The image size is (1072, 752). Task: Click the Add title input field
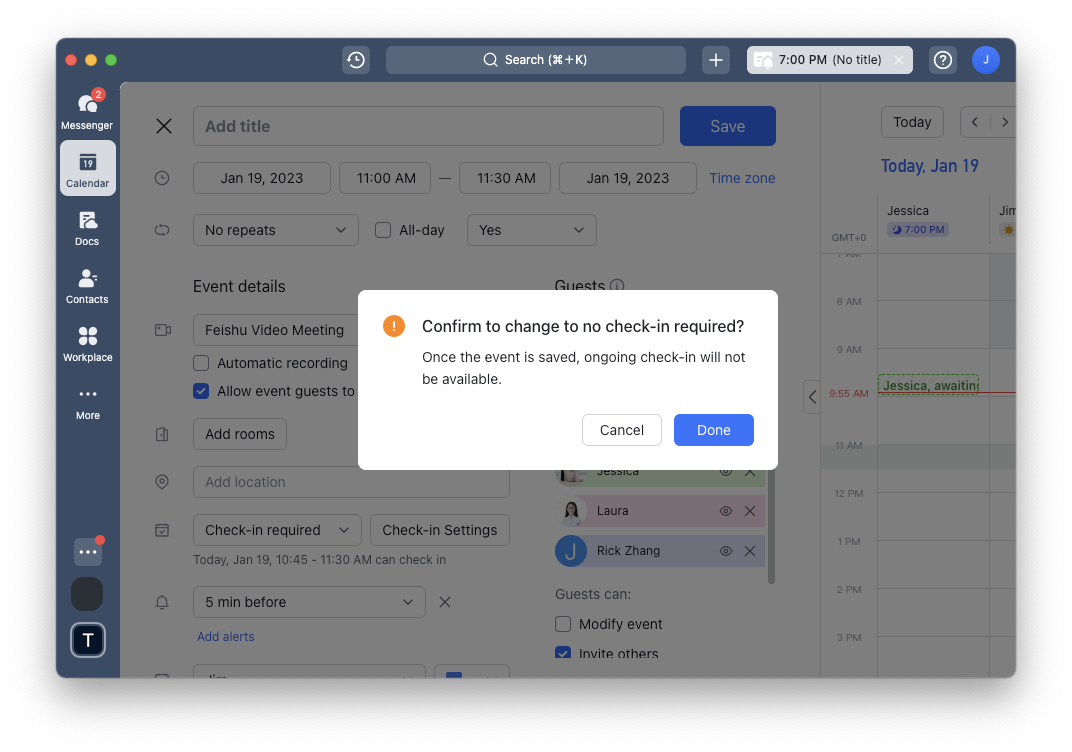click(x=428, y=126)
